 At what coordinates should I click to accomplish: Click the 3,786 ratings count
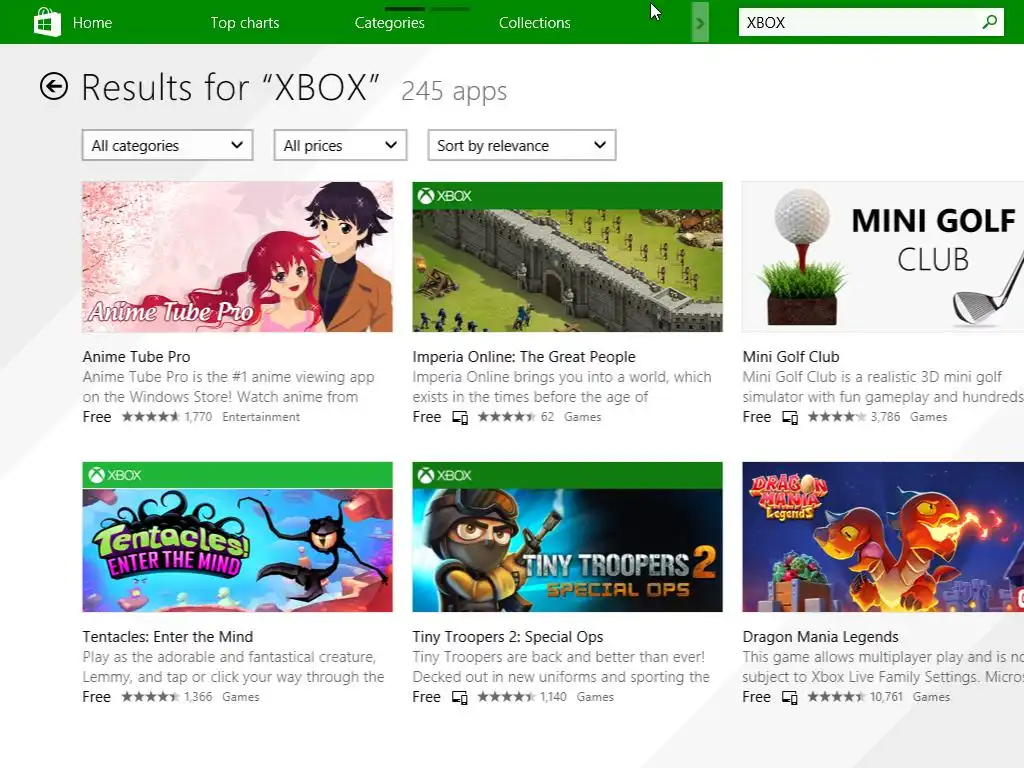(x=885, y=417)
